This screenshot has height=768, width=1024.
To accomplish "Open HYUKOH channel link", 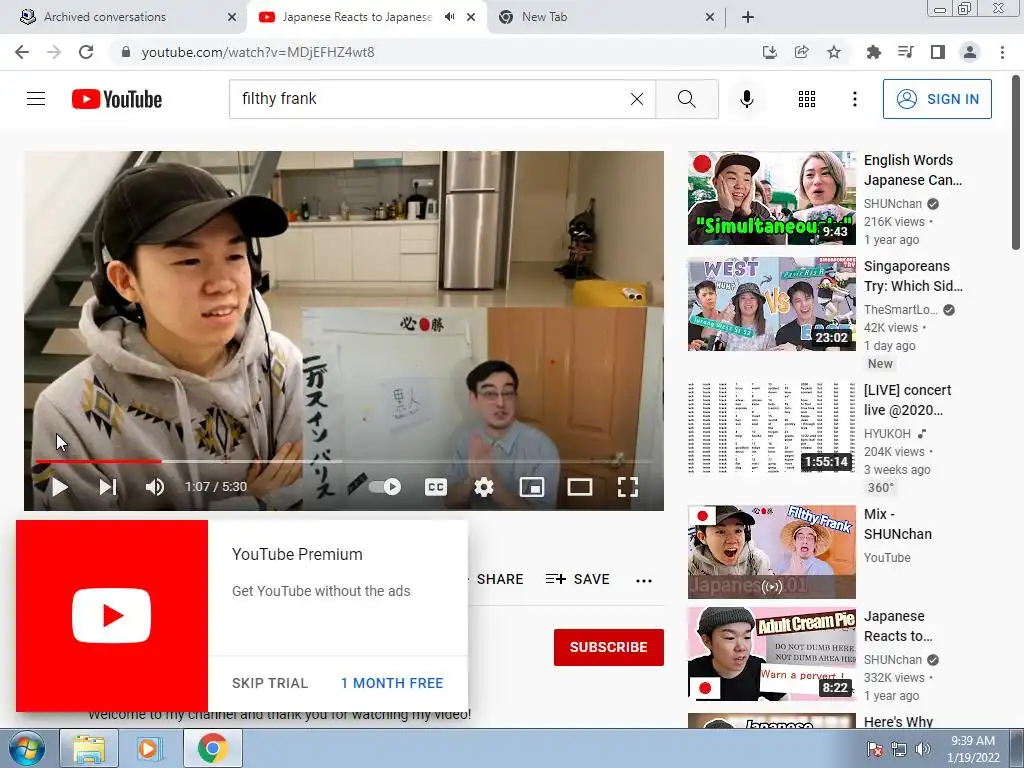I will click(x=887, y=434).
